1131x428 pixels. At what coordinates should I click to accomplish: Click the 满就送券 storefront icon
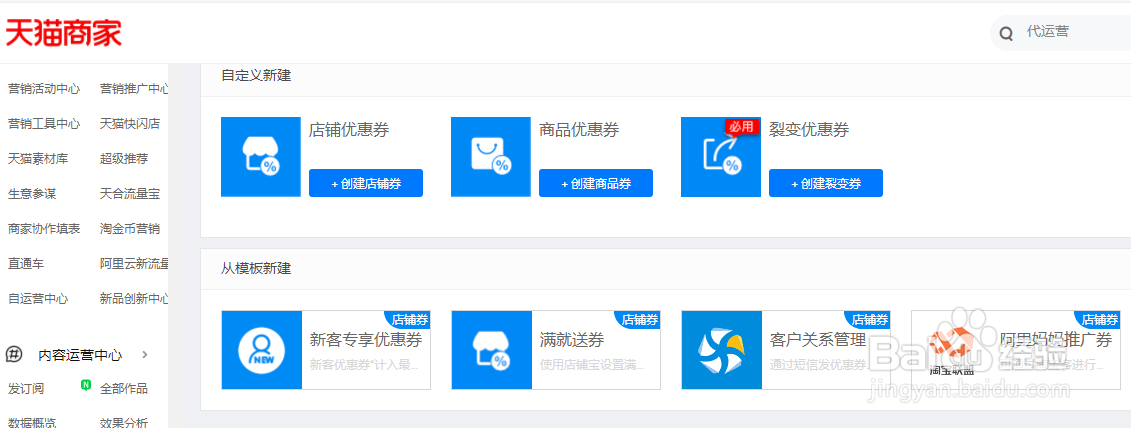(491, 350)
